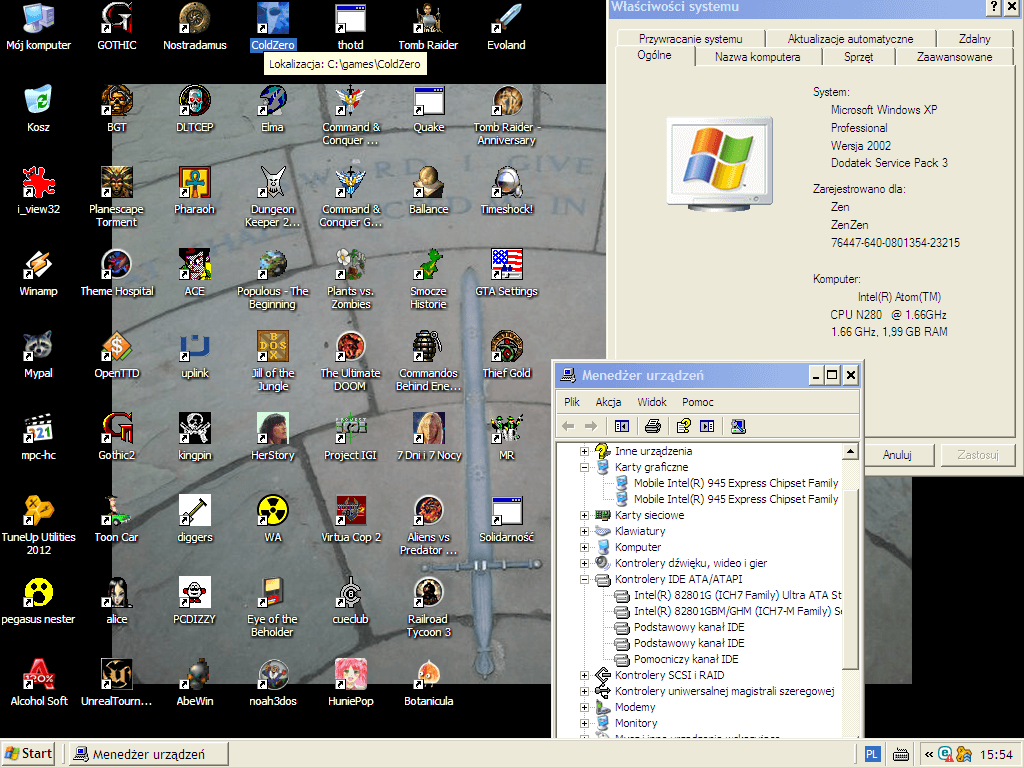Image resolution: width=1024 pixels, height=768 pixels.
Task: Click the Print icon in Device Manager toolbar
Action: (652, 426)
